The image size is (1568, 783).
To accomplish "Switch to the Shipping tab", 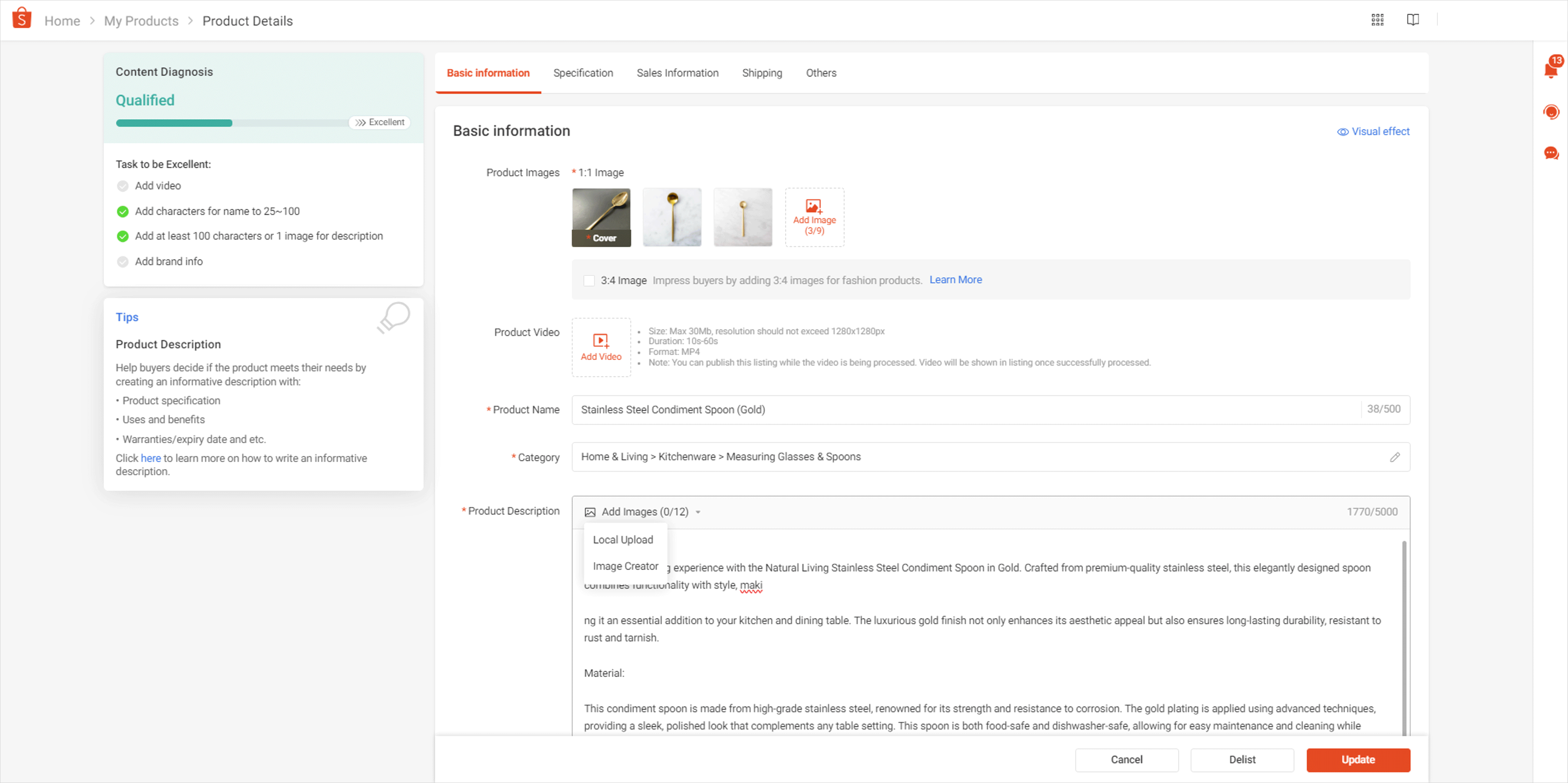I will click(761, 72).
